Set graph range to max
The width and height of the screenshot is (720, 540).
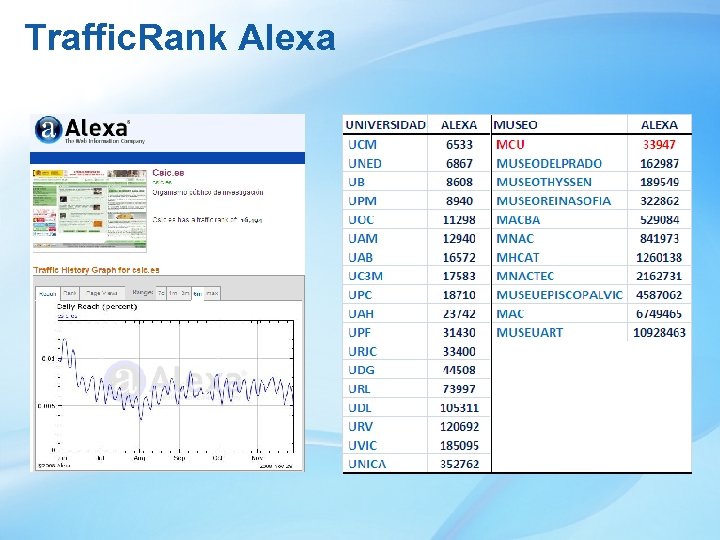212,293
